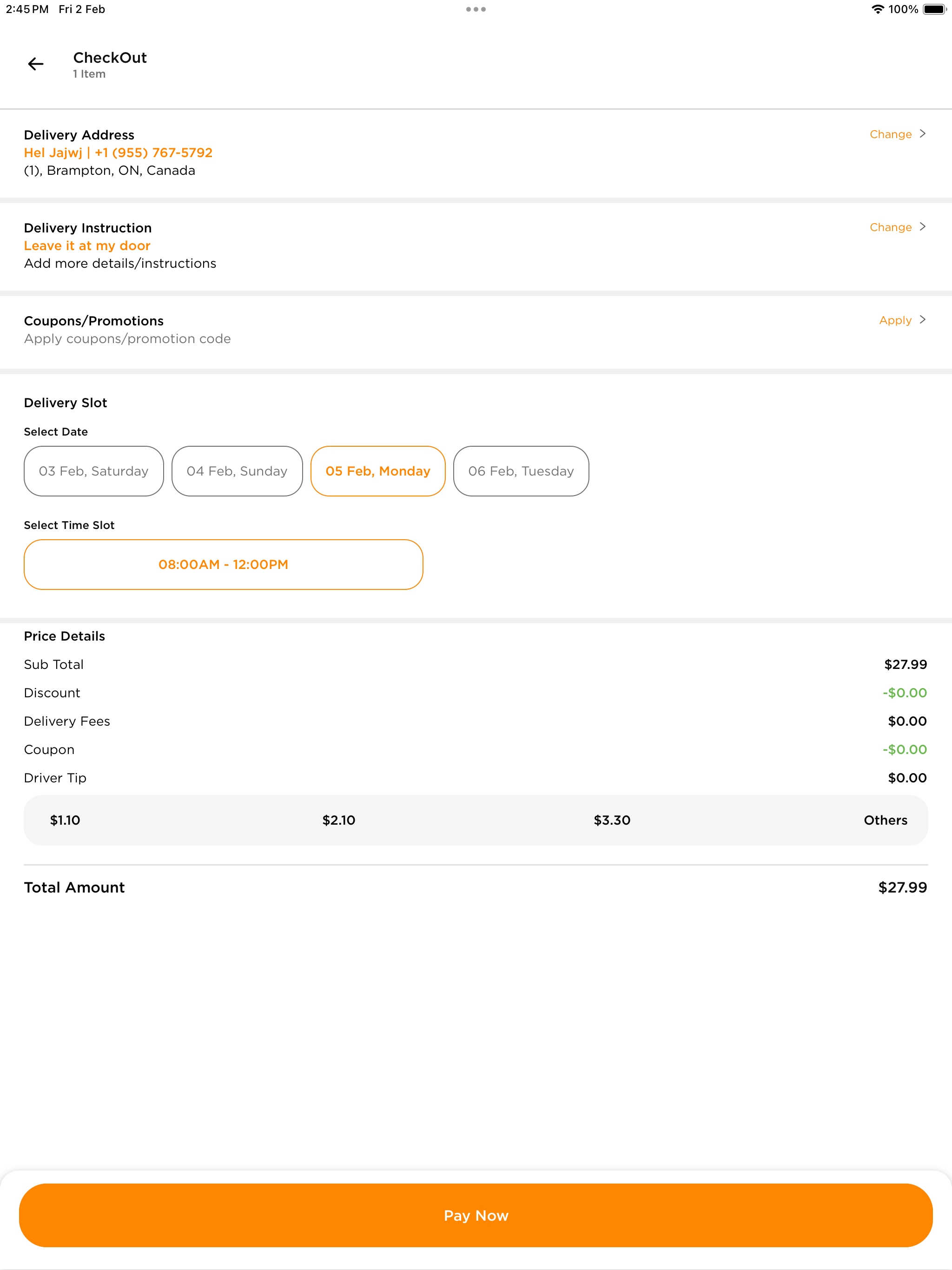Choose the 08:00AM - 12:00PM time slot
The image size is (952, 1270).
224,564
